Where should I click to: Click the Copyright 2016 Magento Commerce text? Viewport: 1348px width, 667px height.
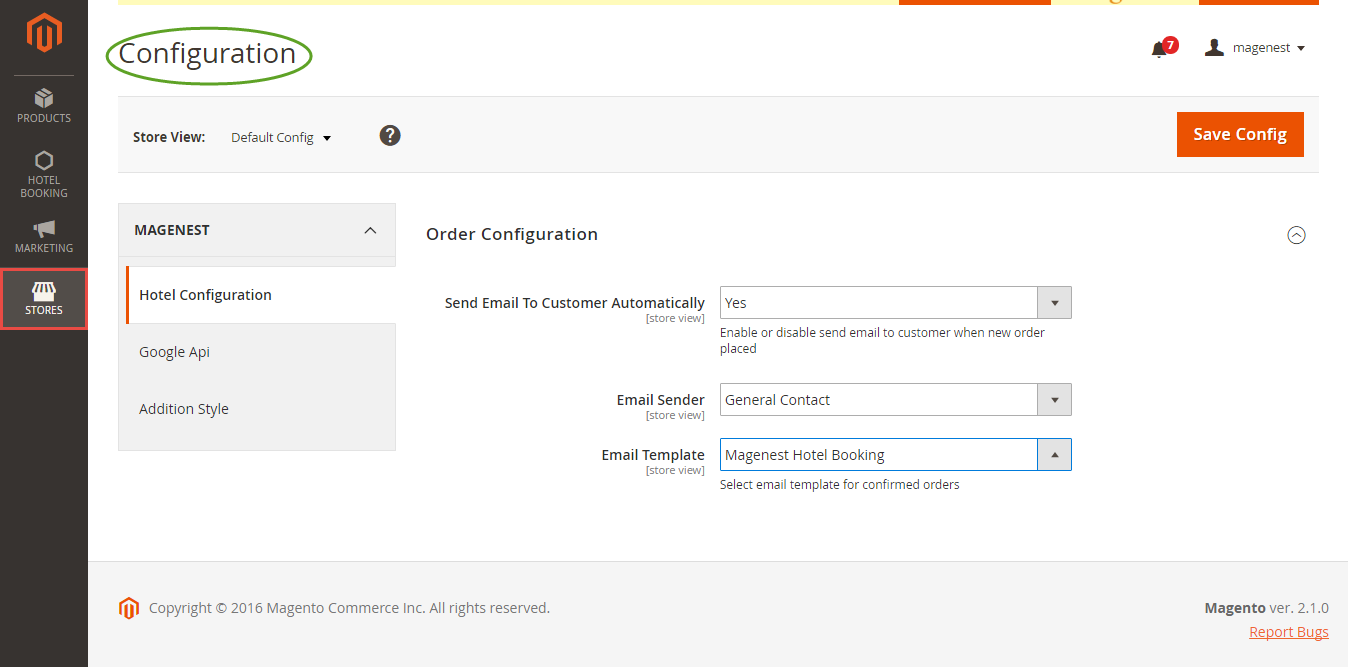tap(349, 608)
